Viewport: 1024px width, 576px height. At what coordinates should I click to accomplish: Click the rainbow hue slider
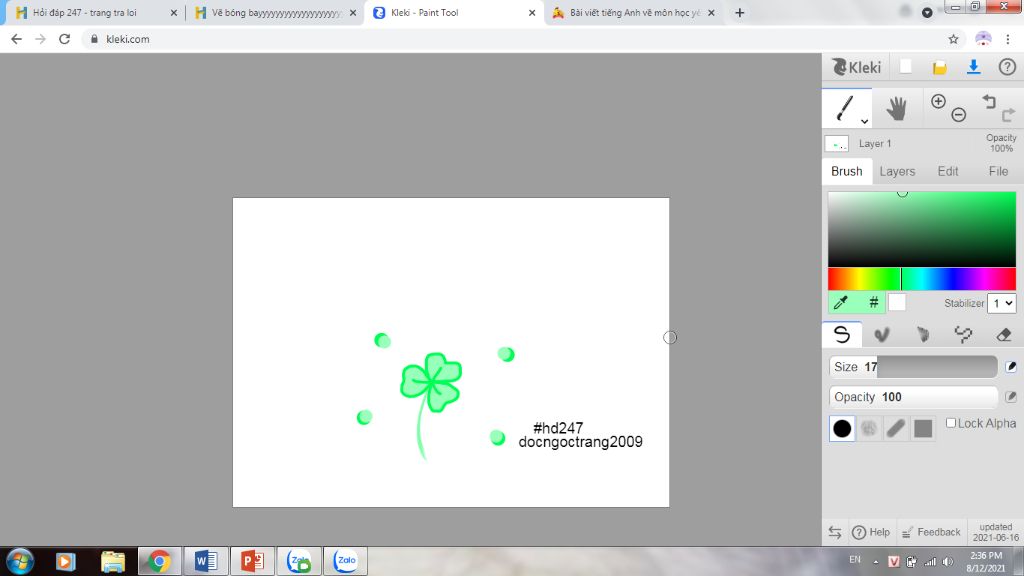tap(921, 279)
